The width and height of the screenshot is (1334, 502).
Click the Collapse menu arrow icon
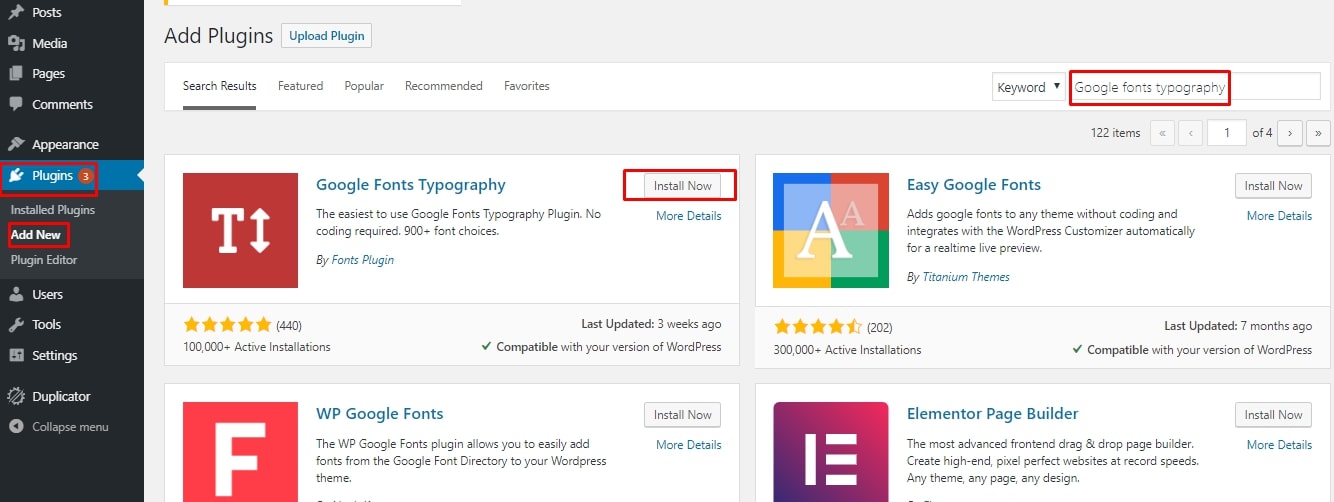tap(16, 427)
